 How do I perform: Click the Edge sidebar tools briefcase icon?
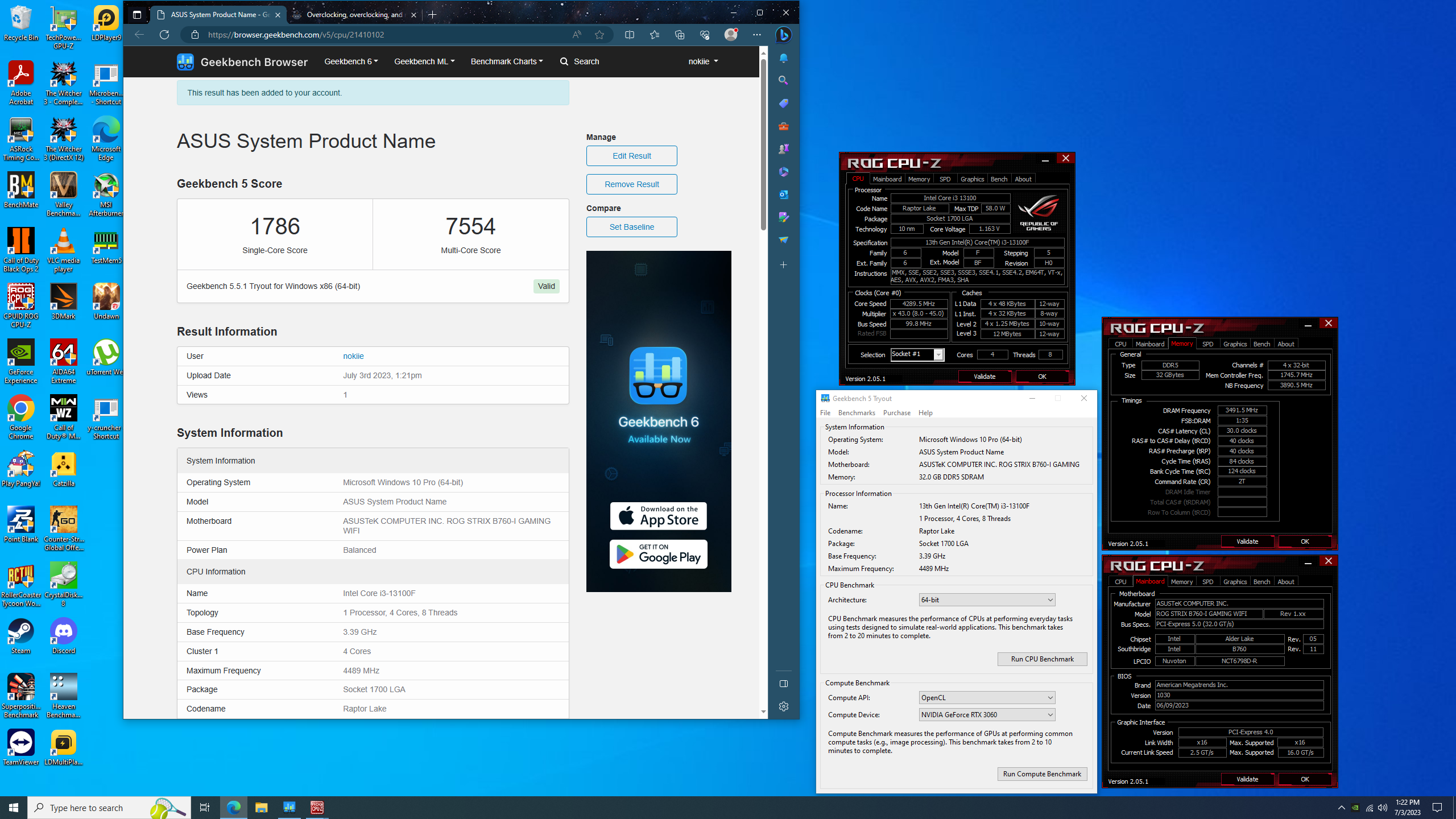[783, 126]
